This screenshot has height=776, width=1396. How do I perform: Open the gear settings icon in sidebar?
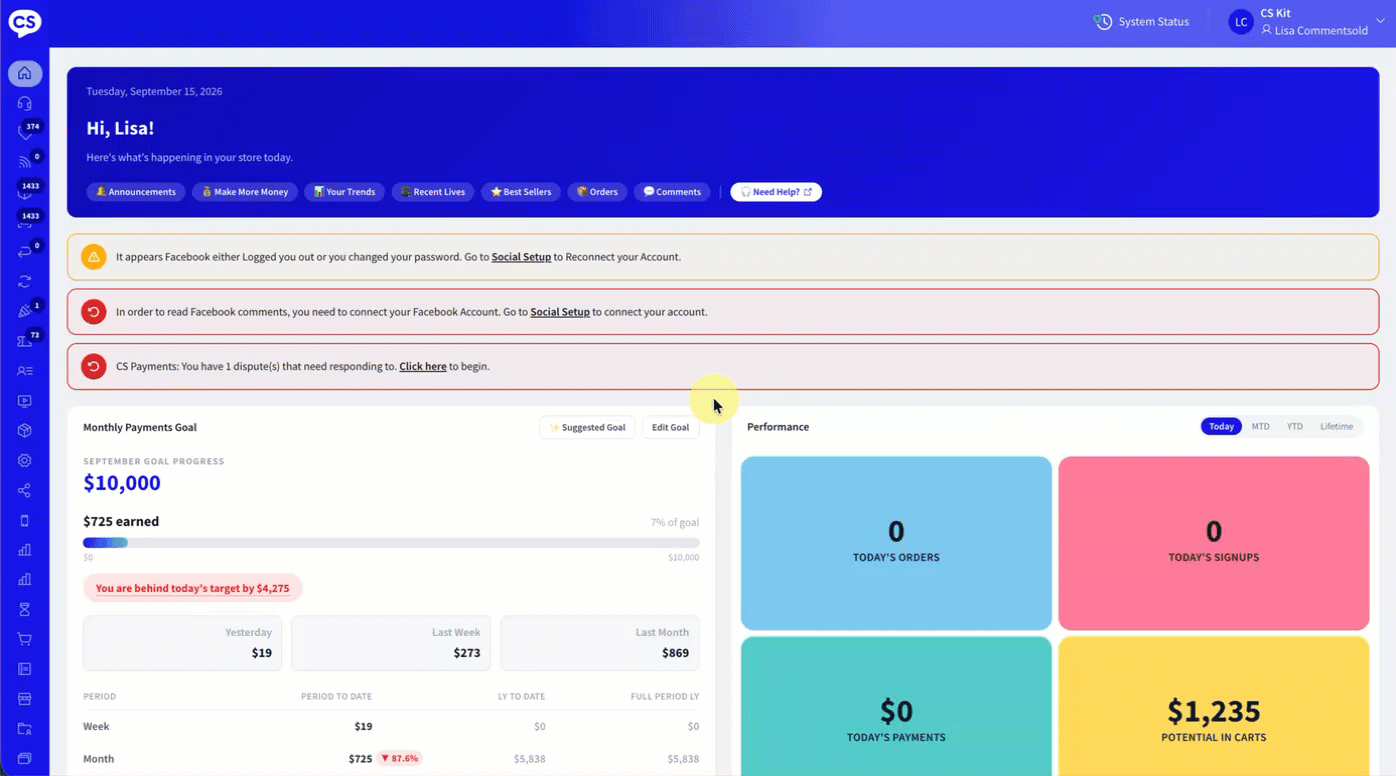25,461
